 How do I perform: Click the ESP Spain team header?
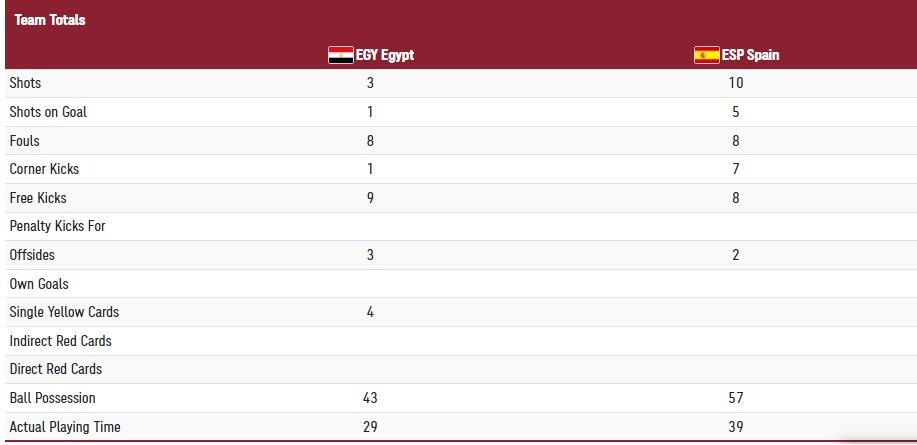tap(750, 55)
